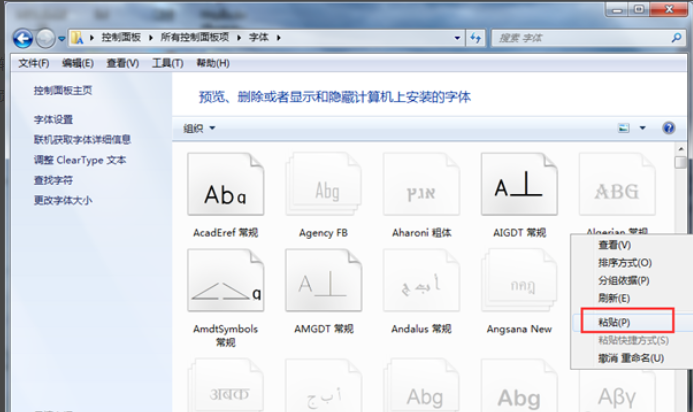Screen dimensions: 693x412
Task: Click the blue help question mark icon
Action: pos(668,128)
